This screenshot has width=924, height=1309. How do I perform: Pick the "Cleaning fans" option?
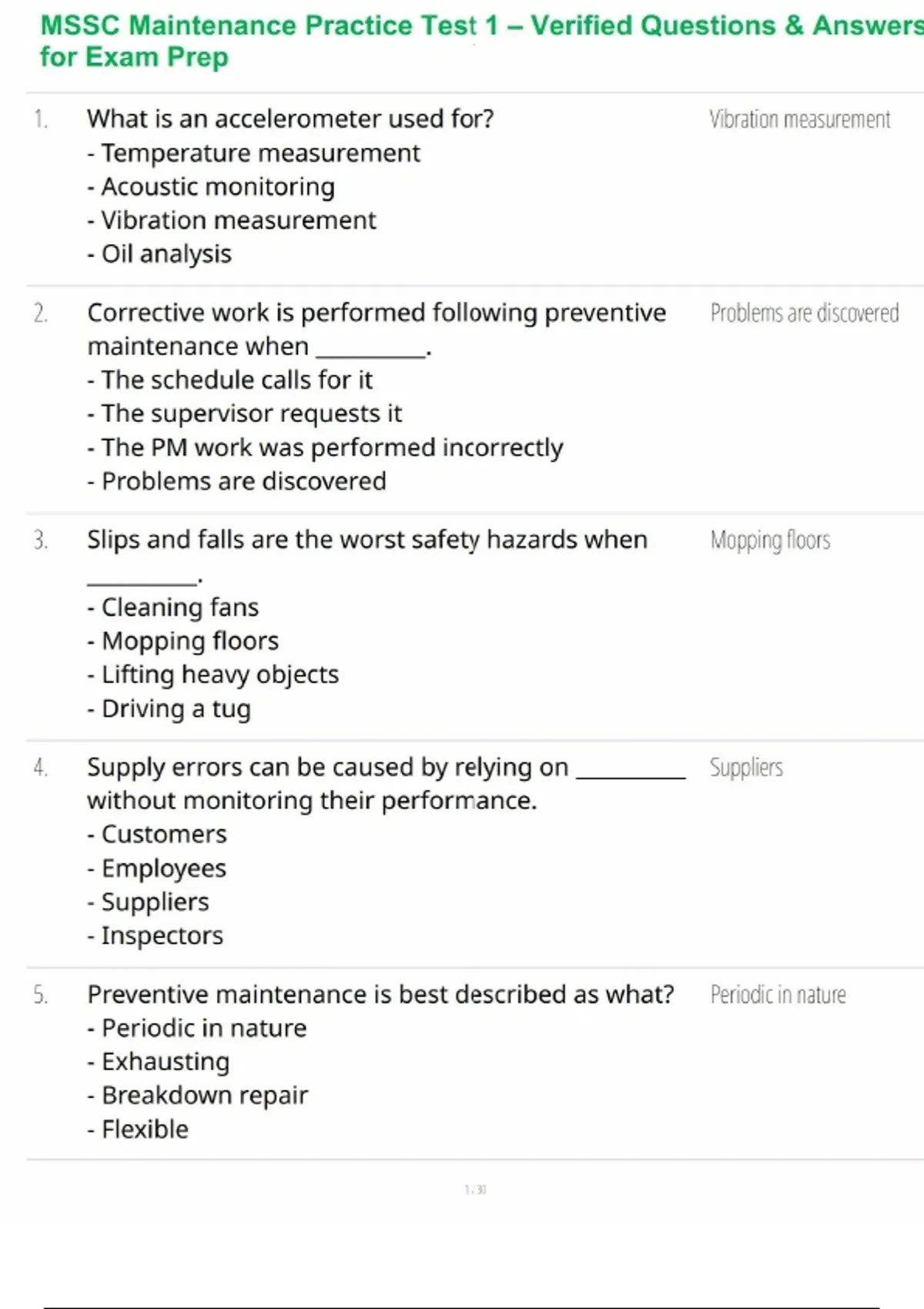[x=180, y=608]
